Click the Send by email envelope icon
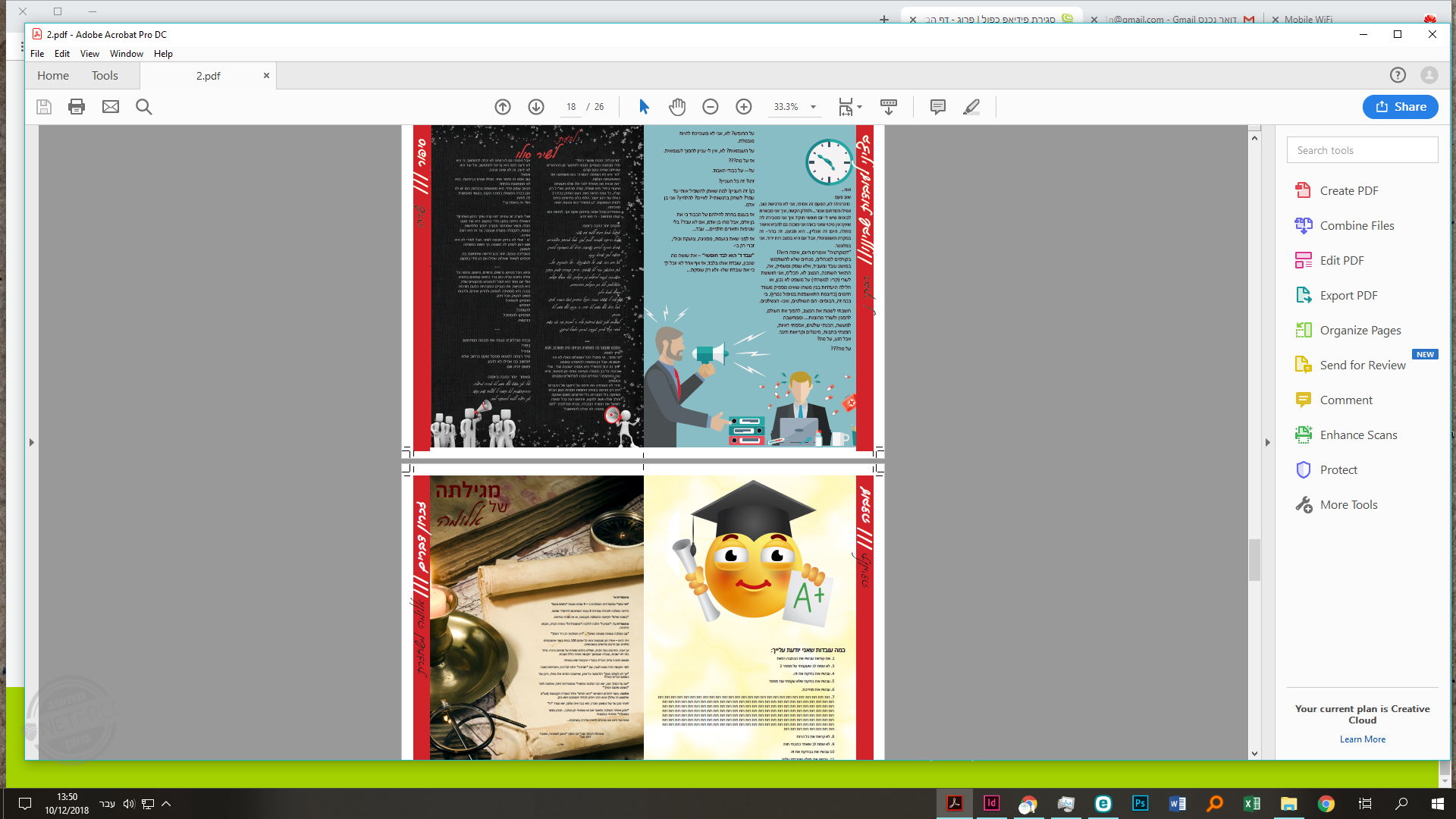Screen dimensions: 1456x819 pyautogui.click(x=111, y=107)
